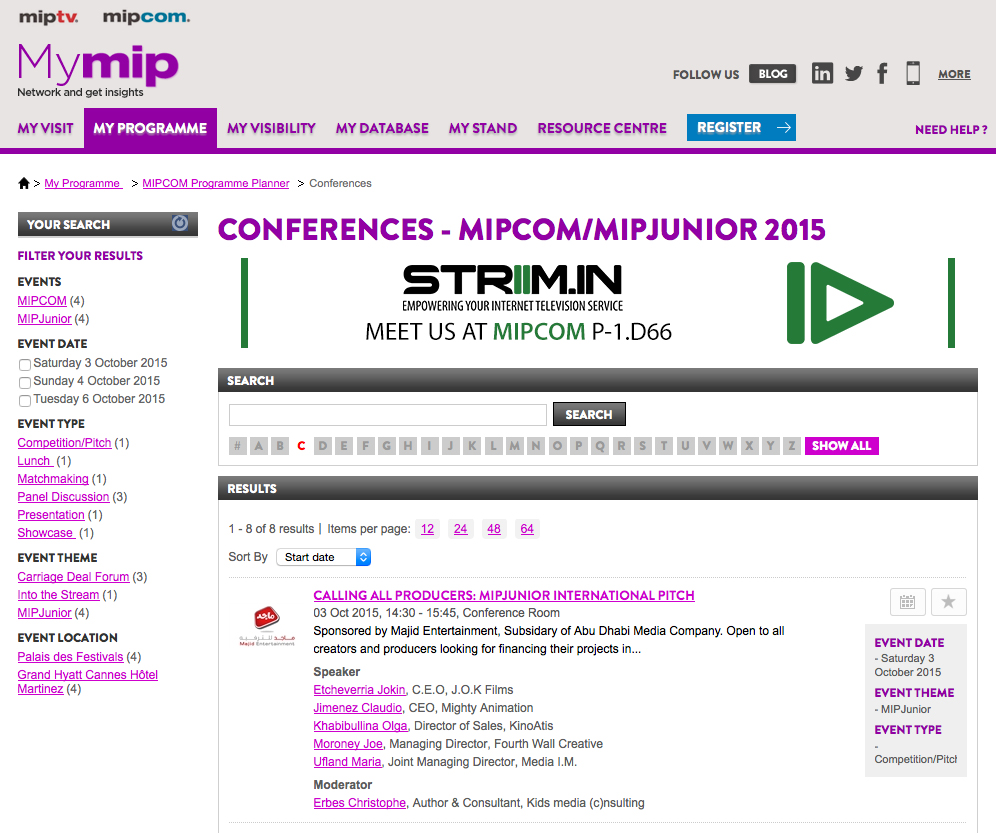Click Show All letters button
This screenshot has width=996, height=833.
point(842,445)
